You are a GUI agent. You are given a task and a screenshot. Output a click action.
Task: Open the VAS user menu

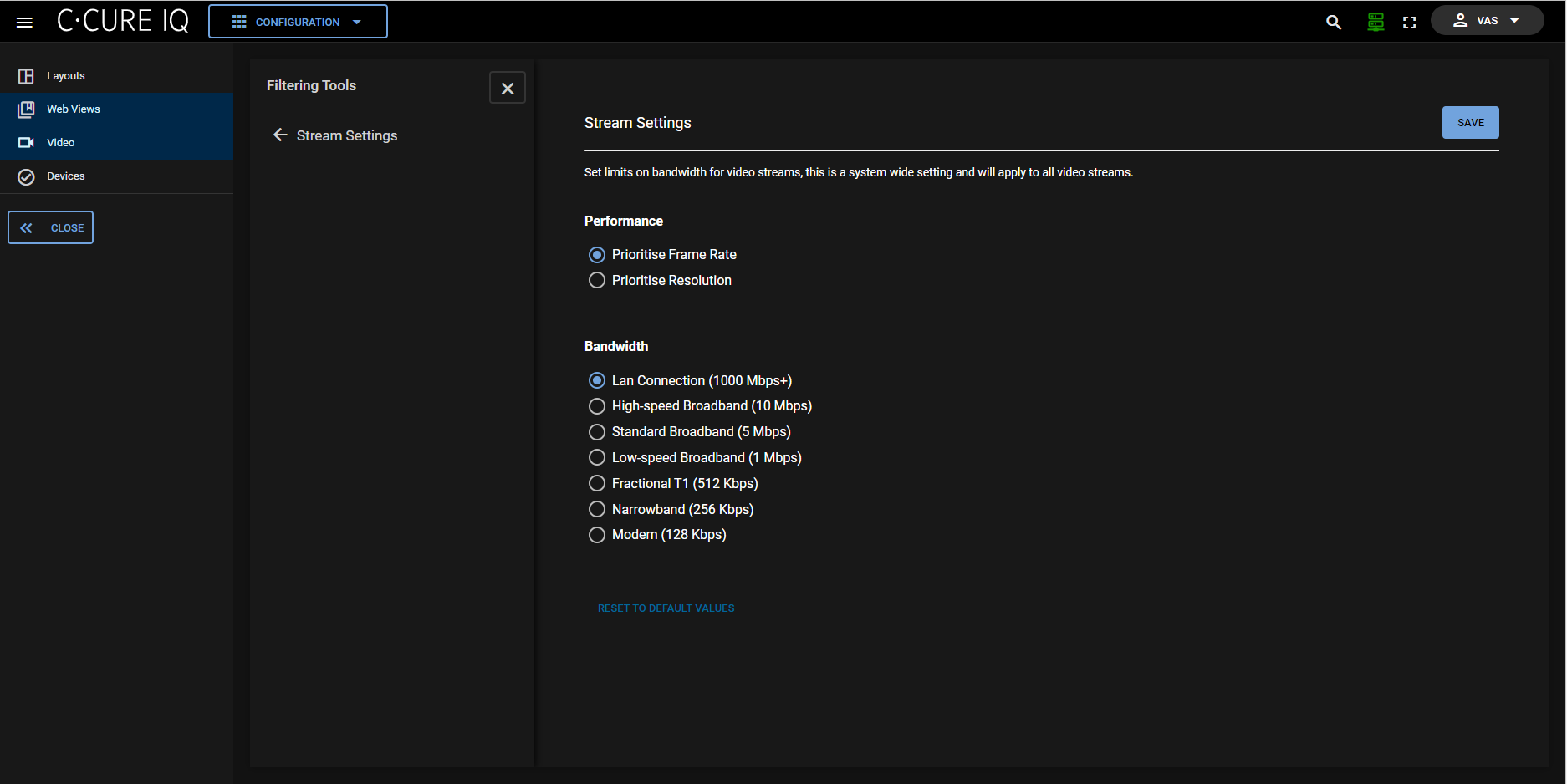click(1487, 21)
